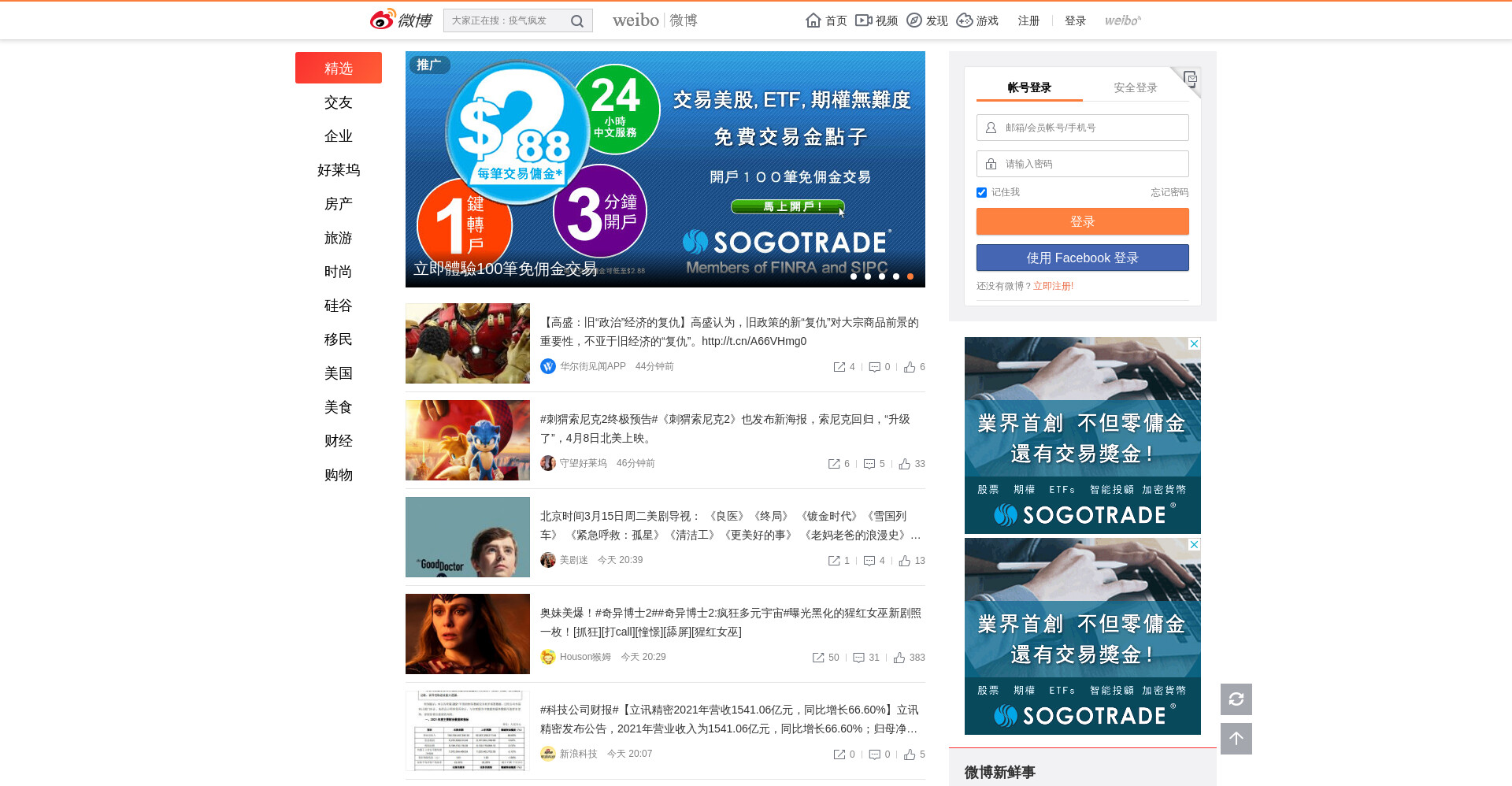Click the Weibo eye logo icon

[383, 20]
